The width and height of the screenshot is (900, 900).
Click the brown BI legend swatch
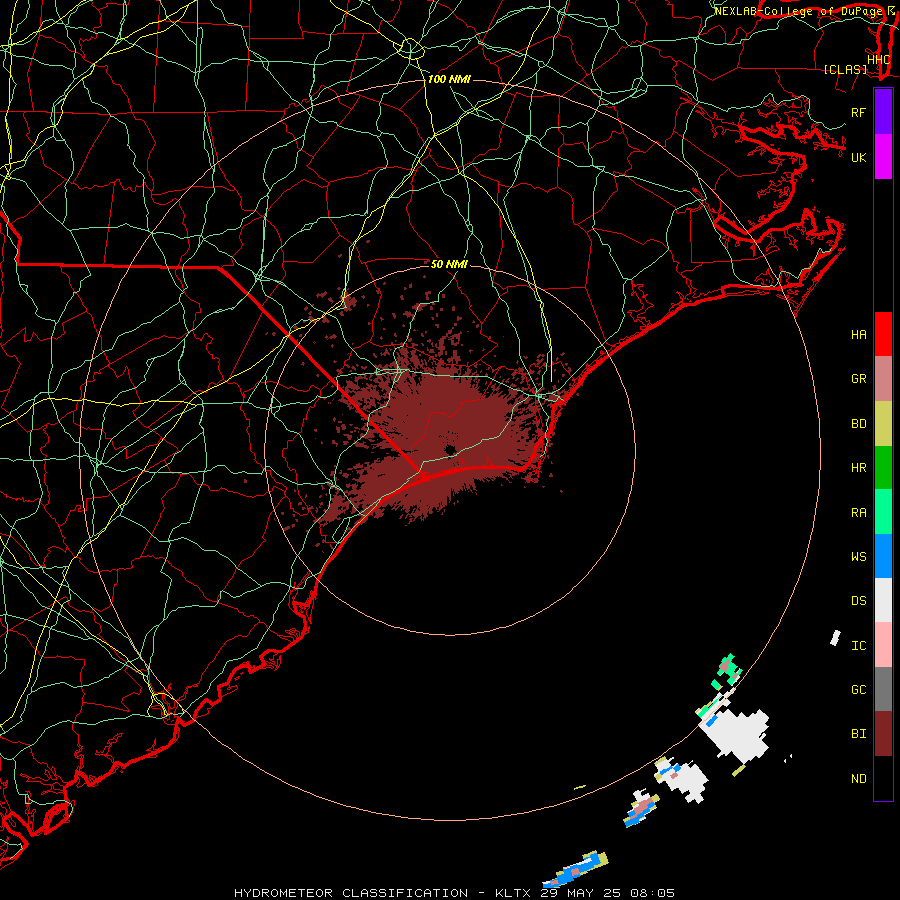(883, 734)
